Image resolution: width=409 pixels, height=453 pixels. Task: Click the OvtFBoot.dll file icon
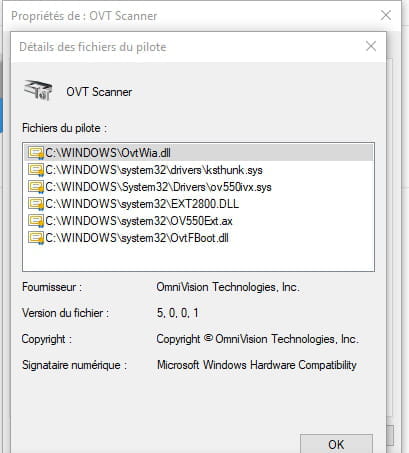pyautogui.click(x=36, y=238)
